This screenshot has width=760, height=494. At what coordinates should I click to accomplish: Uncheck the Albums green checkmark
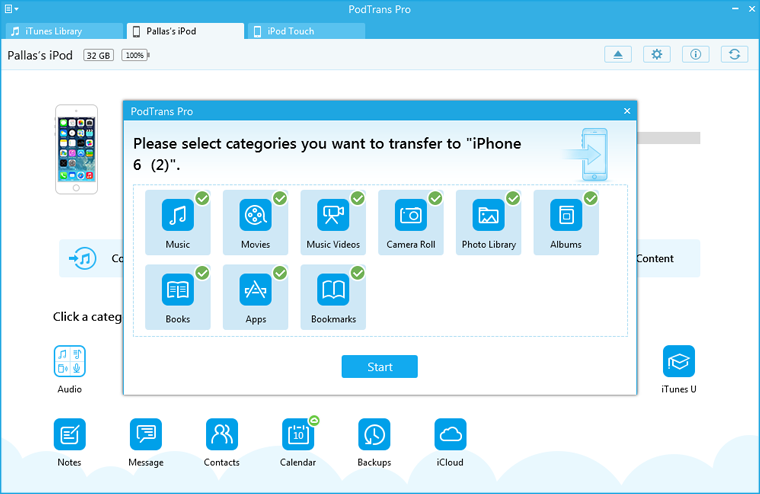(x=590, y=198)
